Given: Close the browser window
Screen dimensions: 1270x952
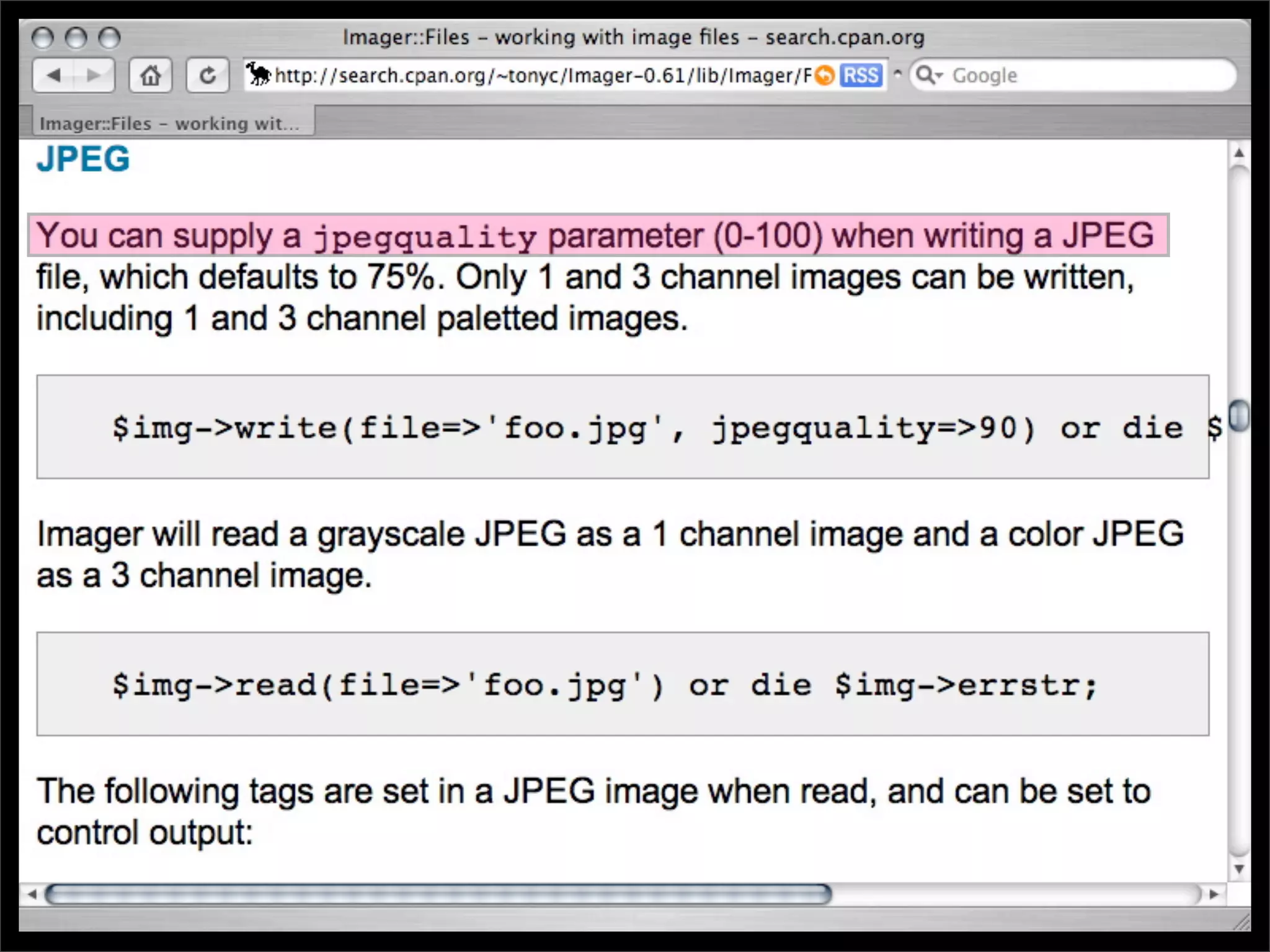Looking at the screenshot, I should [42, 38].
